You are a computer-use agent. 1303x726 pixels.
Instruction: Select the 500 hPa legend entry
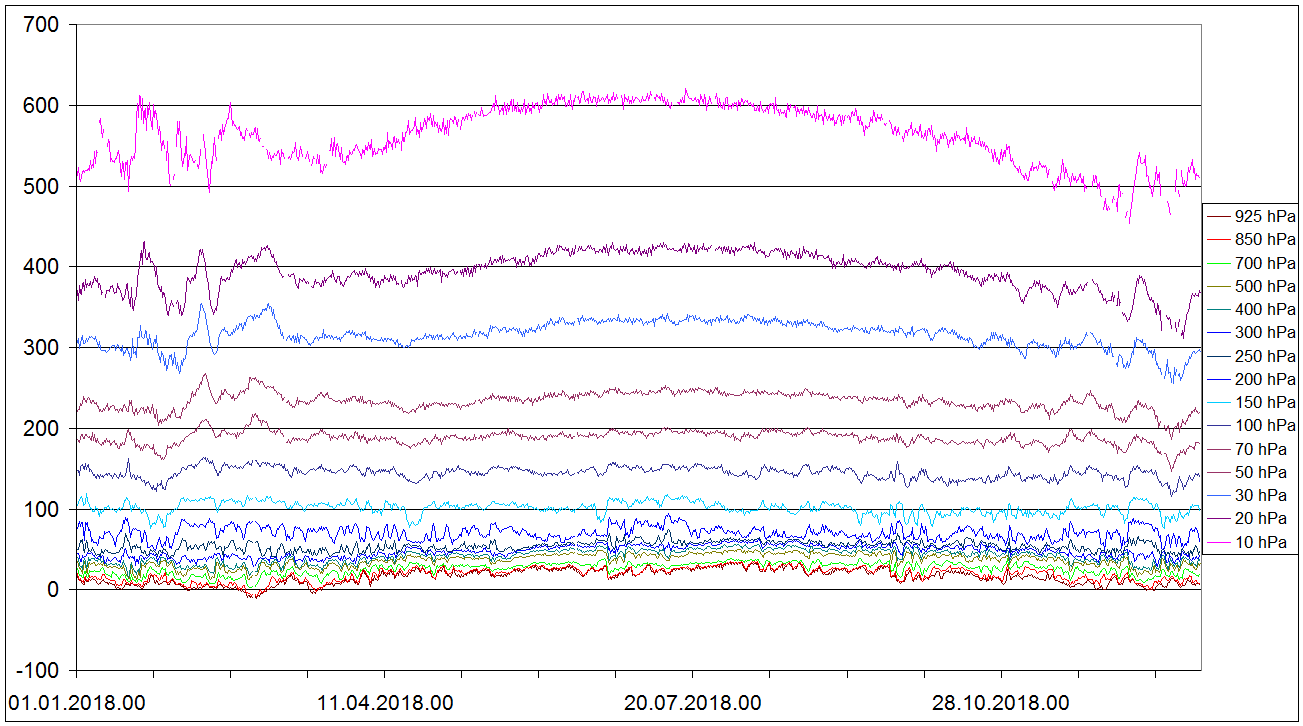[1265, 286]
